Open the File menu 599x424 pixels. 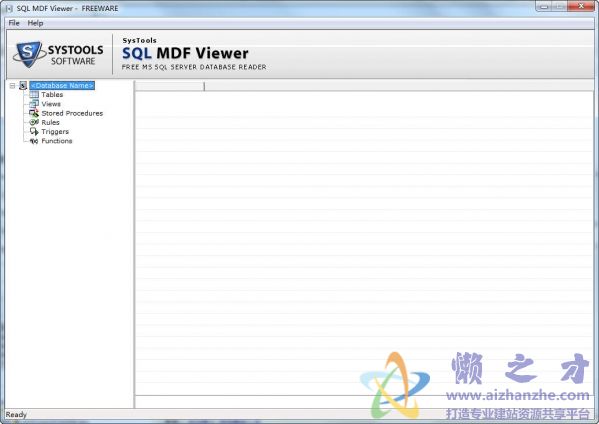14,23
